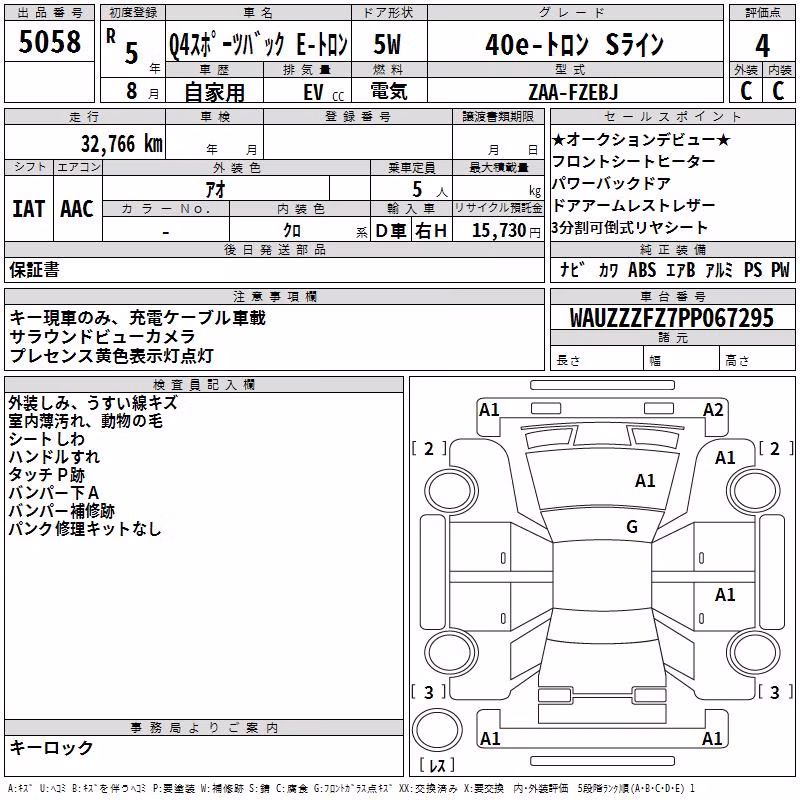Select the note キー現車のみ、充電ケーブル車載
800x800 pixels.
[x=137, y=317]
